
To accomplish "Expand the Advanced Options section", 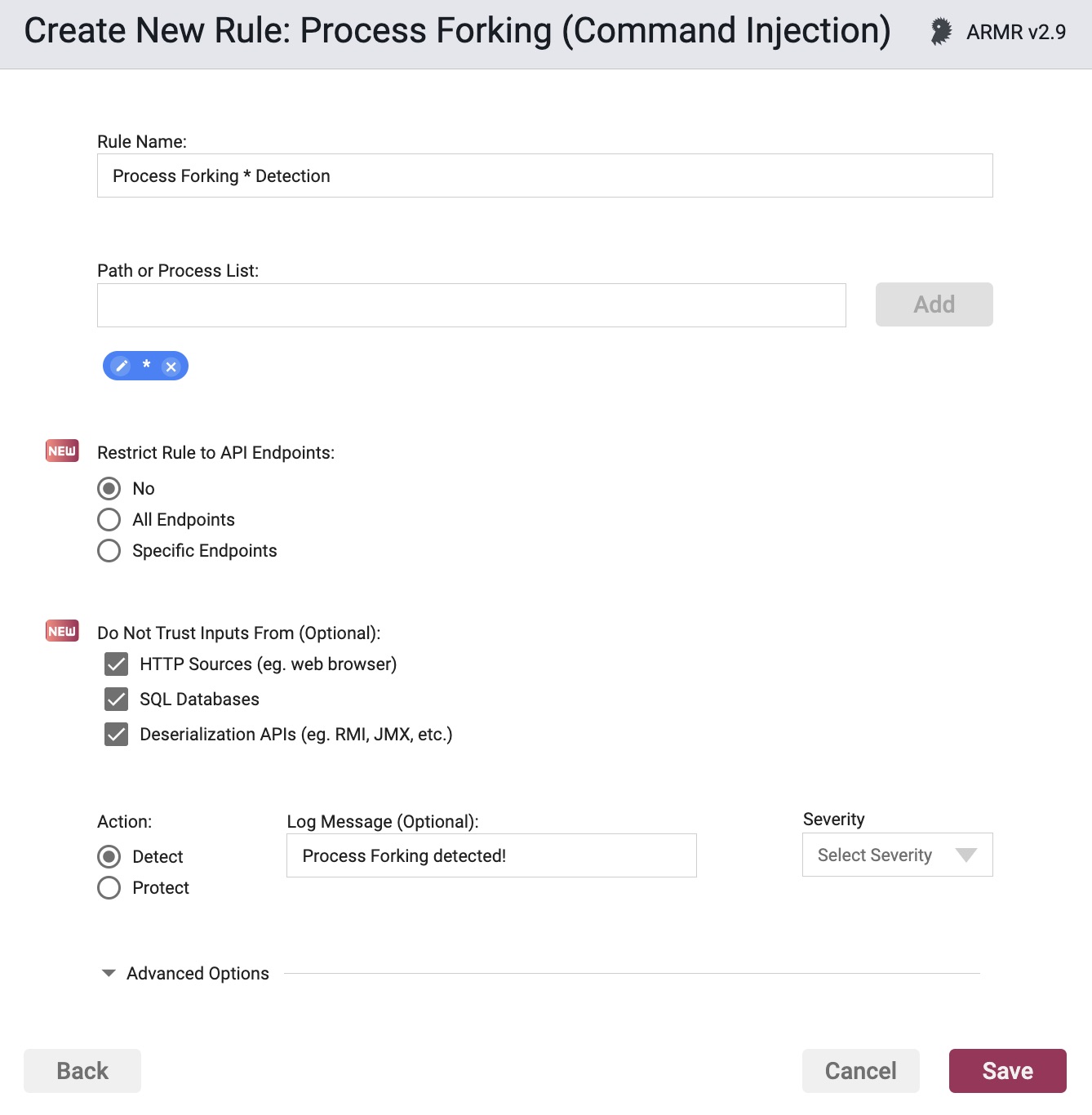I will point(109,973).
